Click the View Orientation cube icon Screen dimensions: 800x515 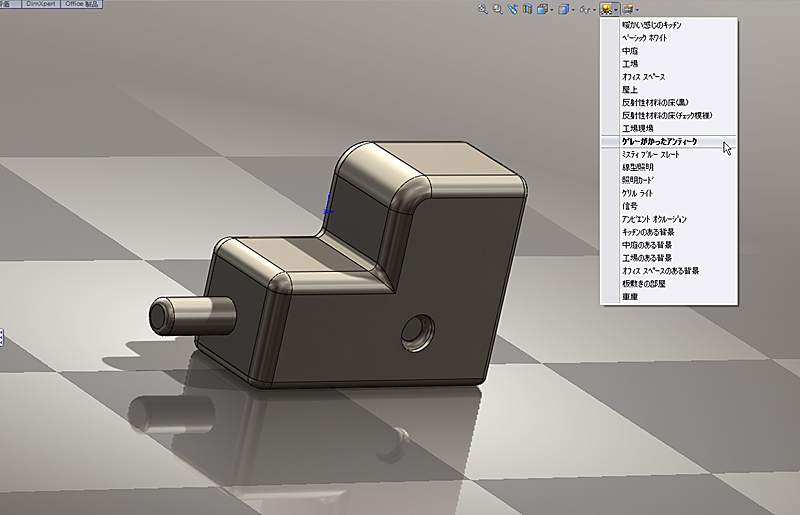coord(541,9)
